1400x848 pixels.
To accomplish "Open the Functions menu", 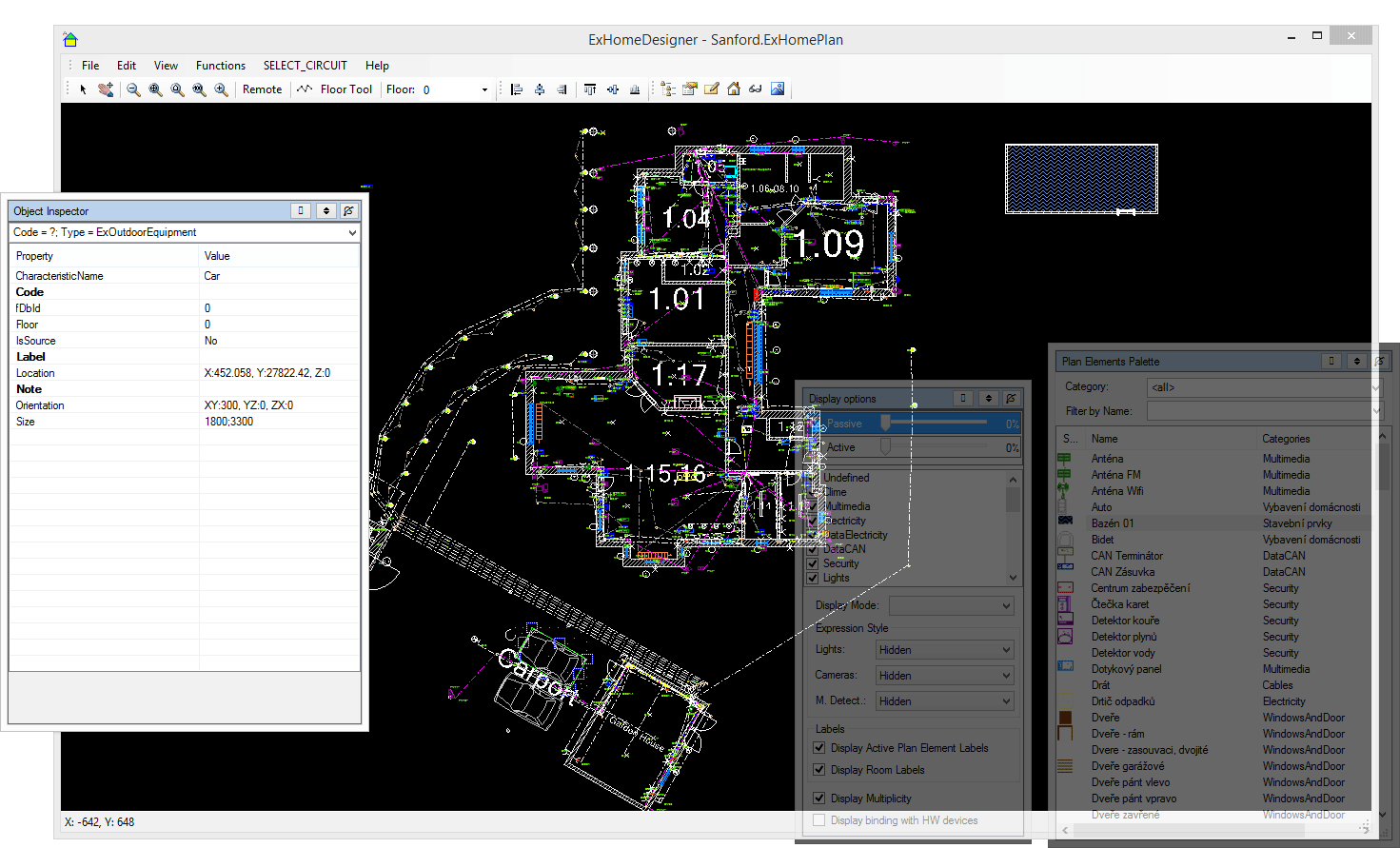I will click(x=220, y=66).
